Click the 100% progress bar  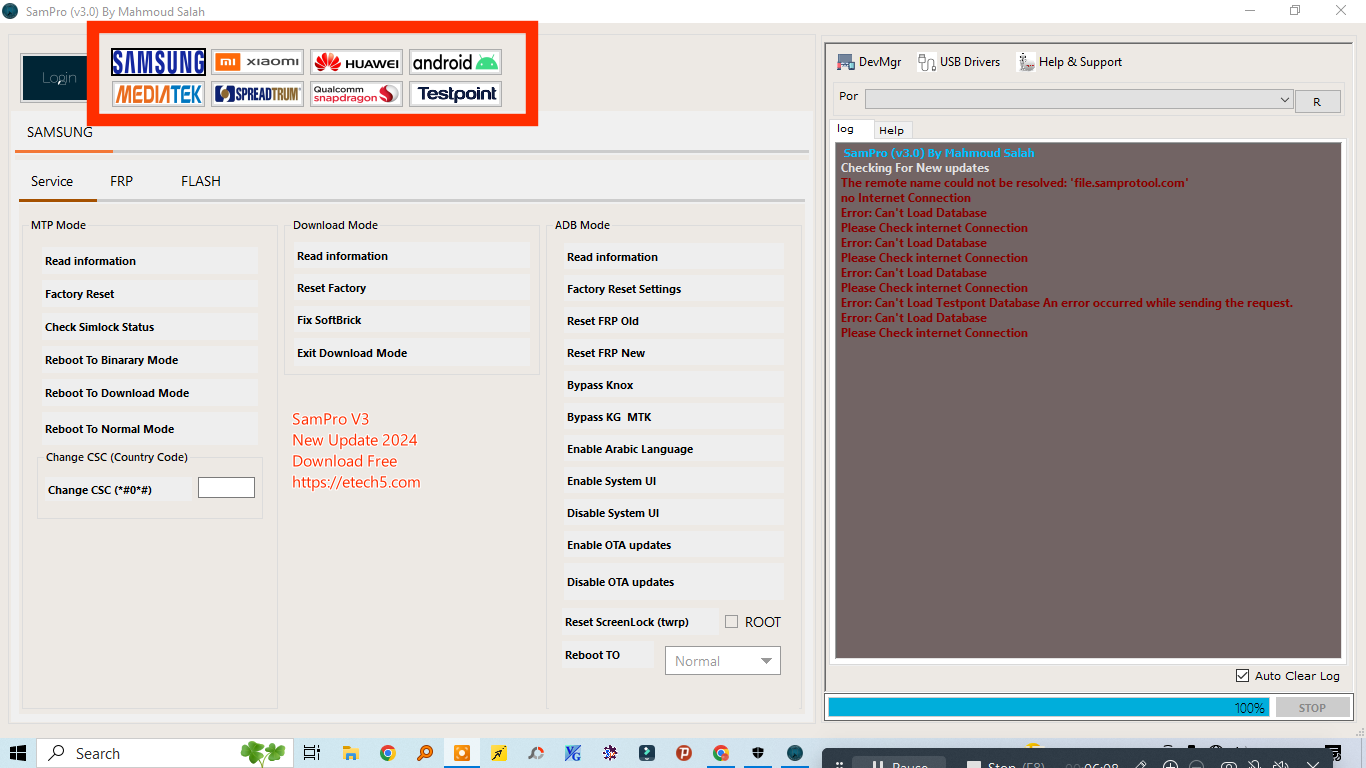1049,707
